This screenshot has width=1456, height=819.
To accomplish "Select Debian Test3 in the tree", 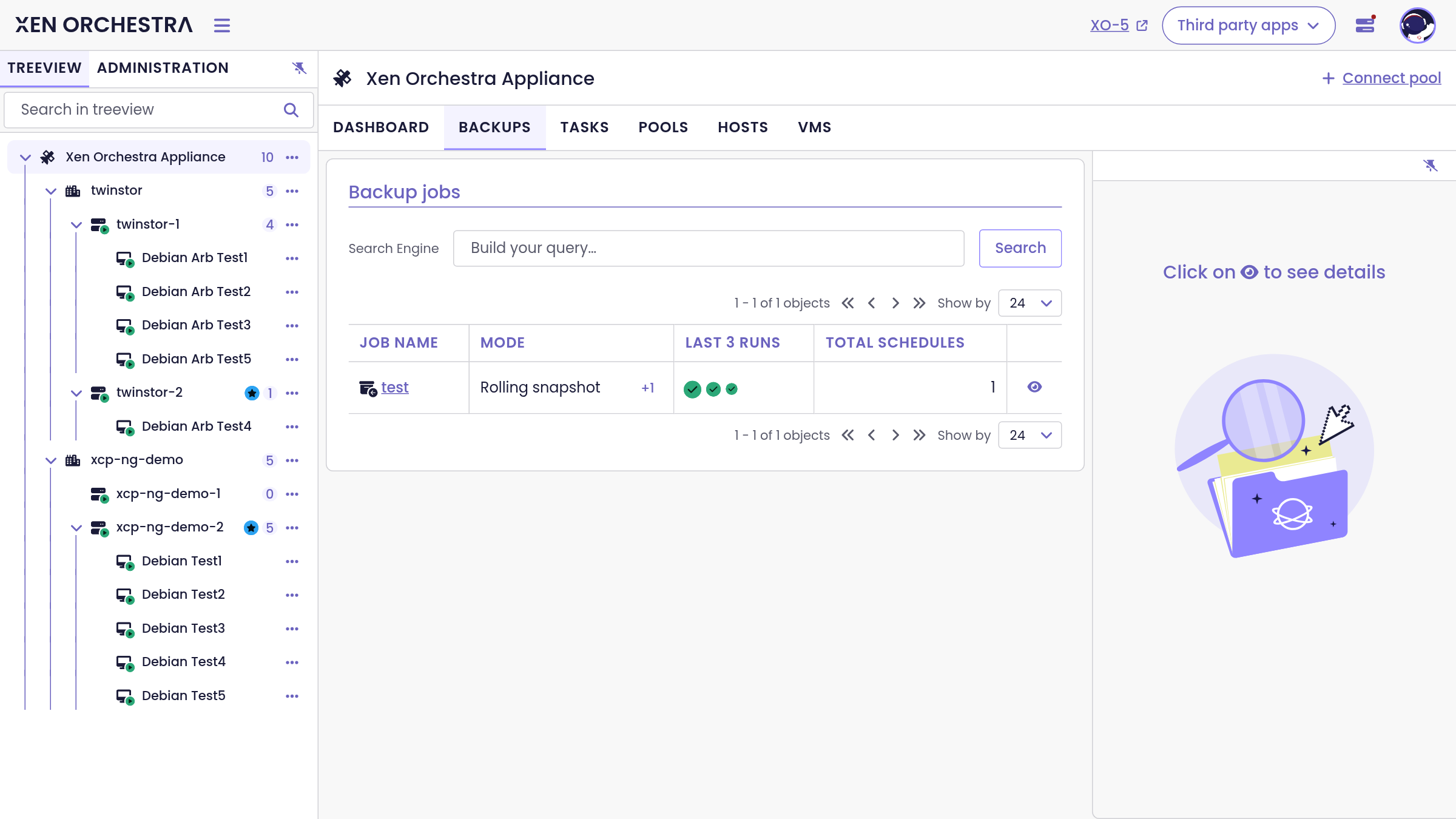I will point(183,629).
